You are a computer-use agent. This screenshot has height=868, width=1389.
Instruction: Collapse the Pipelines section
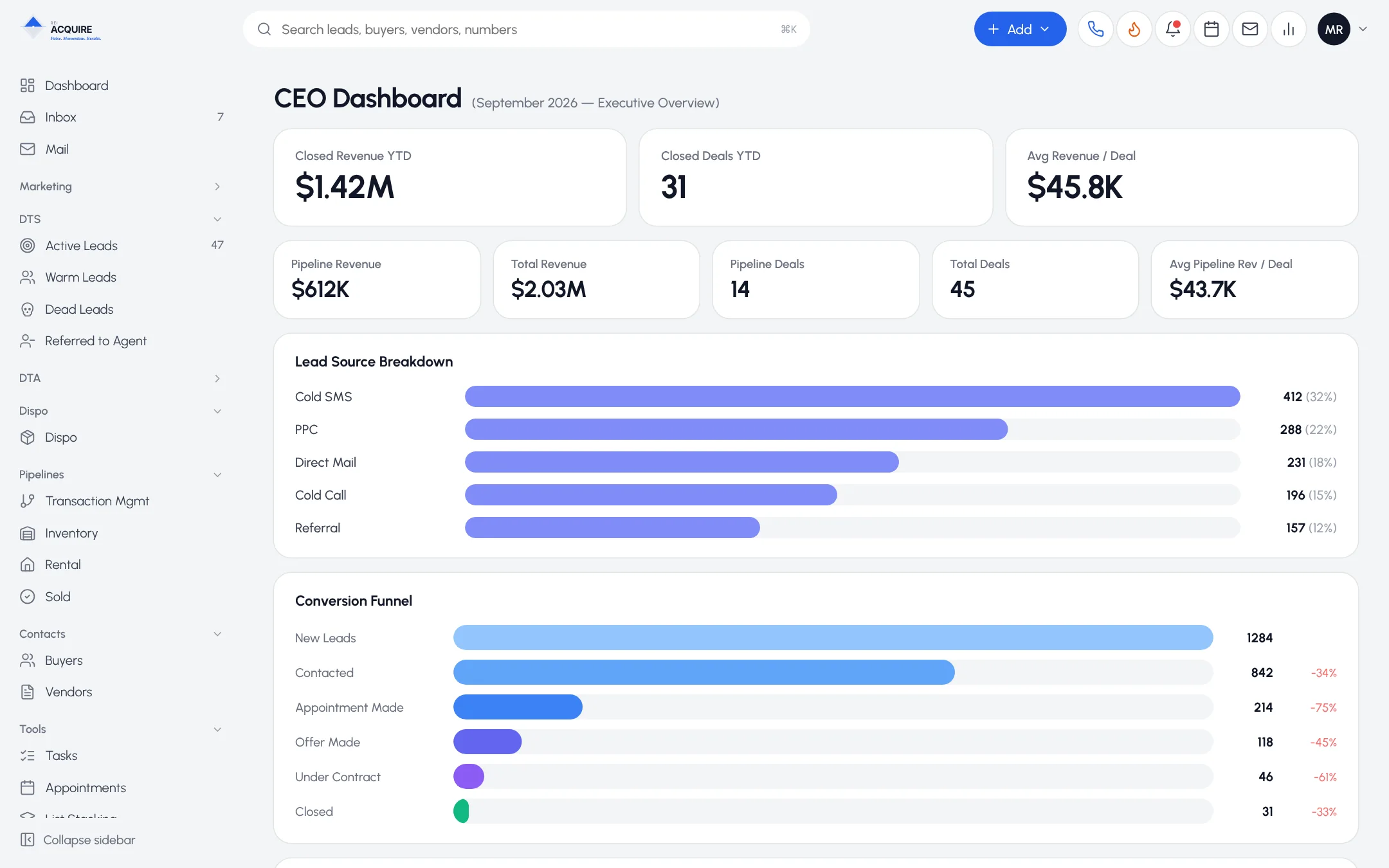tap(122, 475)
